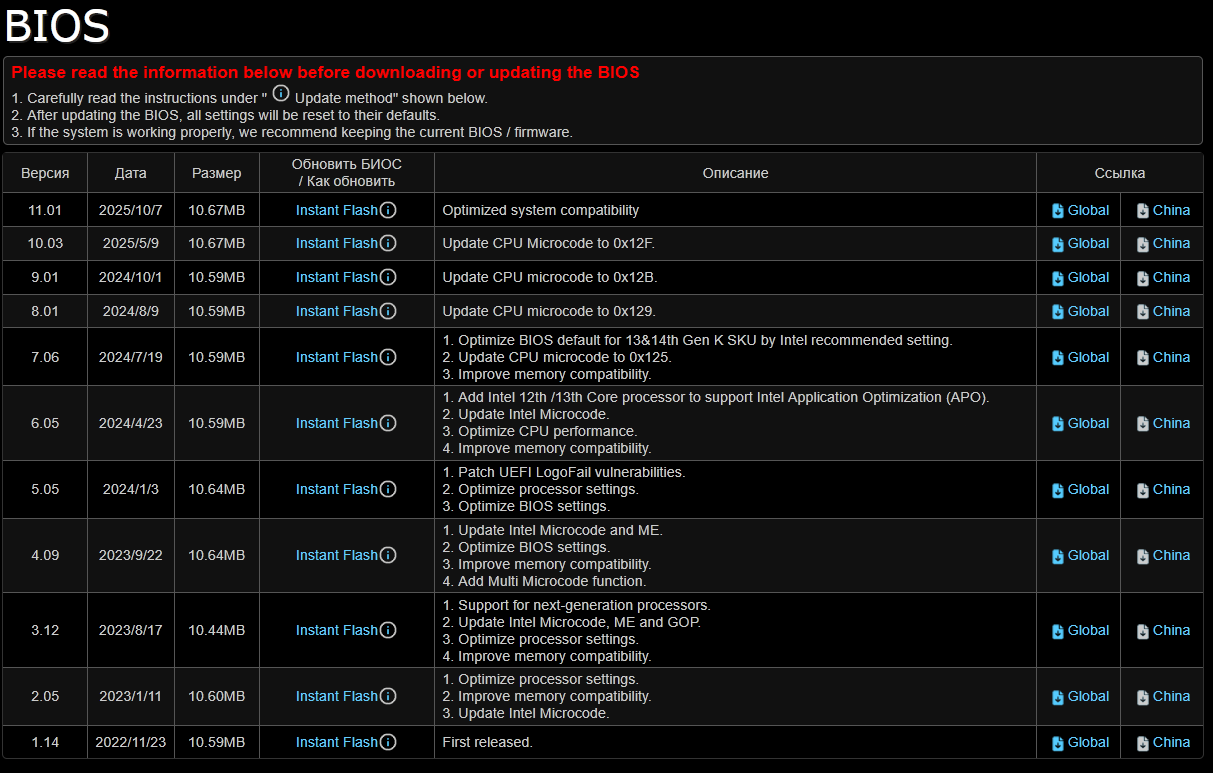Screen dimensions: 1213x773
Task: Click the China link for BIOS 7.06
Action: coord(1171,357)
